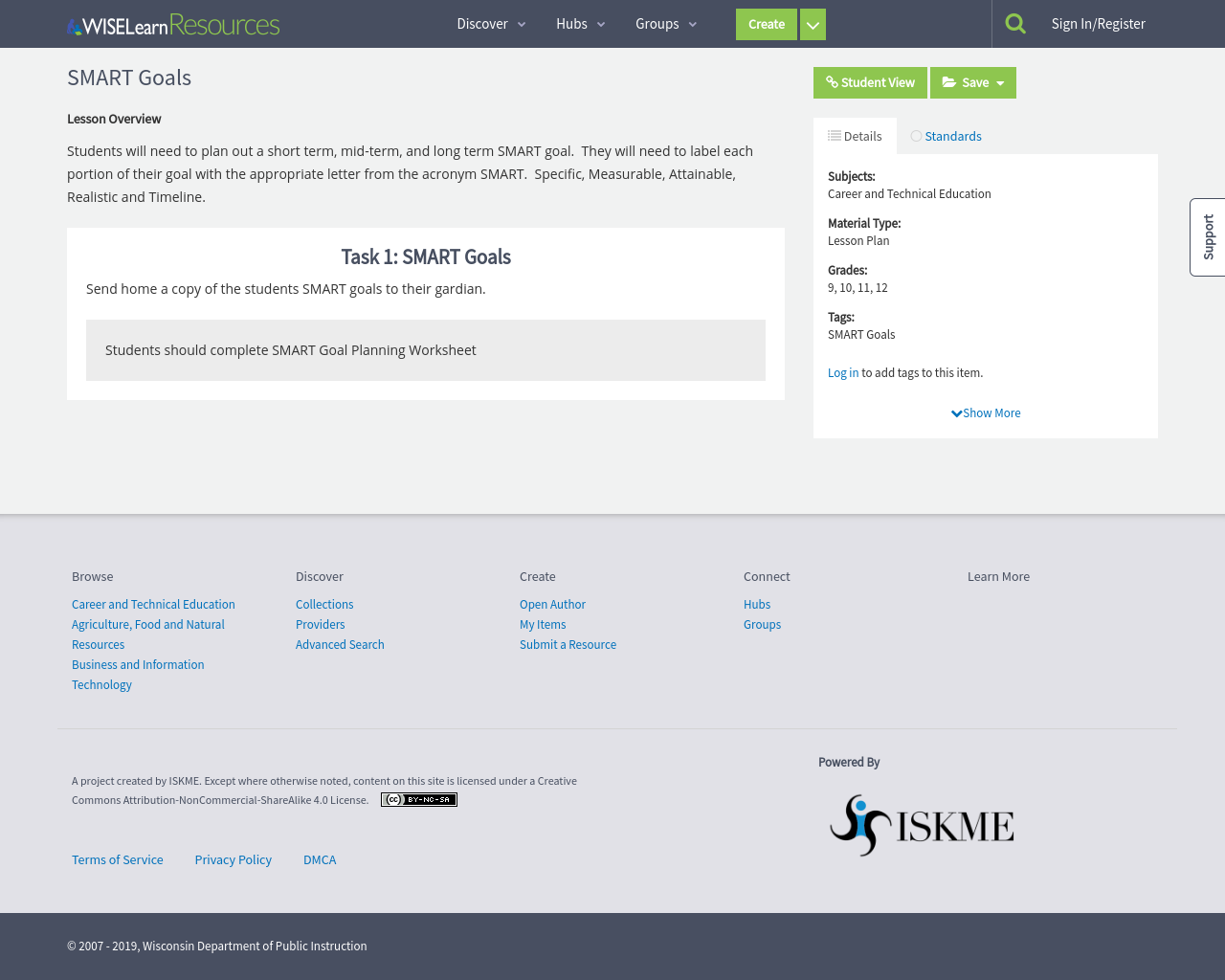
Task: Click the ISKME logo in the footer
Action: (x=922, y=823)
